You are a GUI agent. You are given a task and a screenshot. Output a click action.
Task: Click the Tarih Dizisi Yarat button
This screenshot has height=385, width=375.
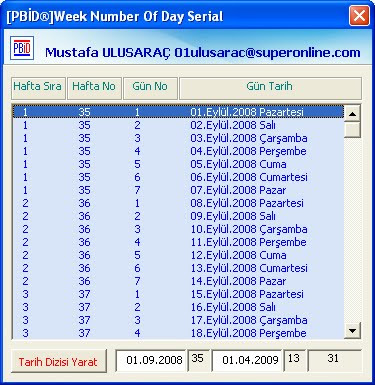(59, 361)
